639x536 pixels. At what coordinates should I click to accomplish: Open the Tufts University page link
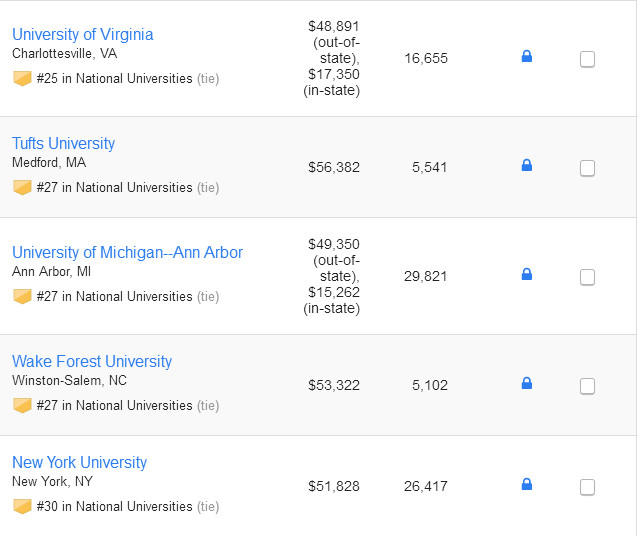[x=63, y=144]
